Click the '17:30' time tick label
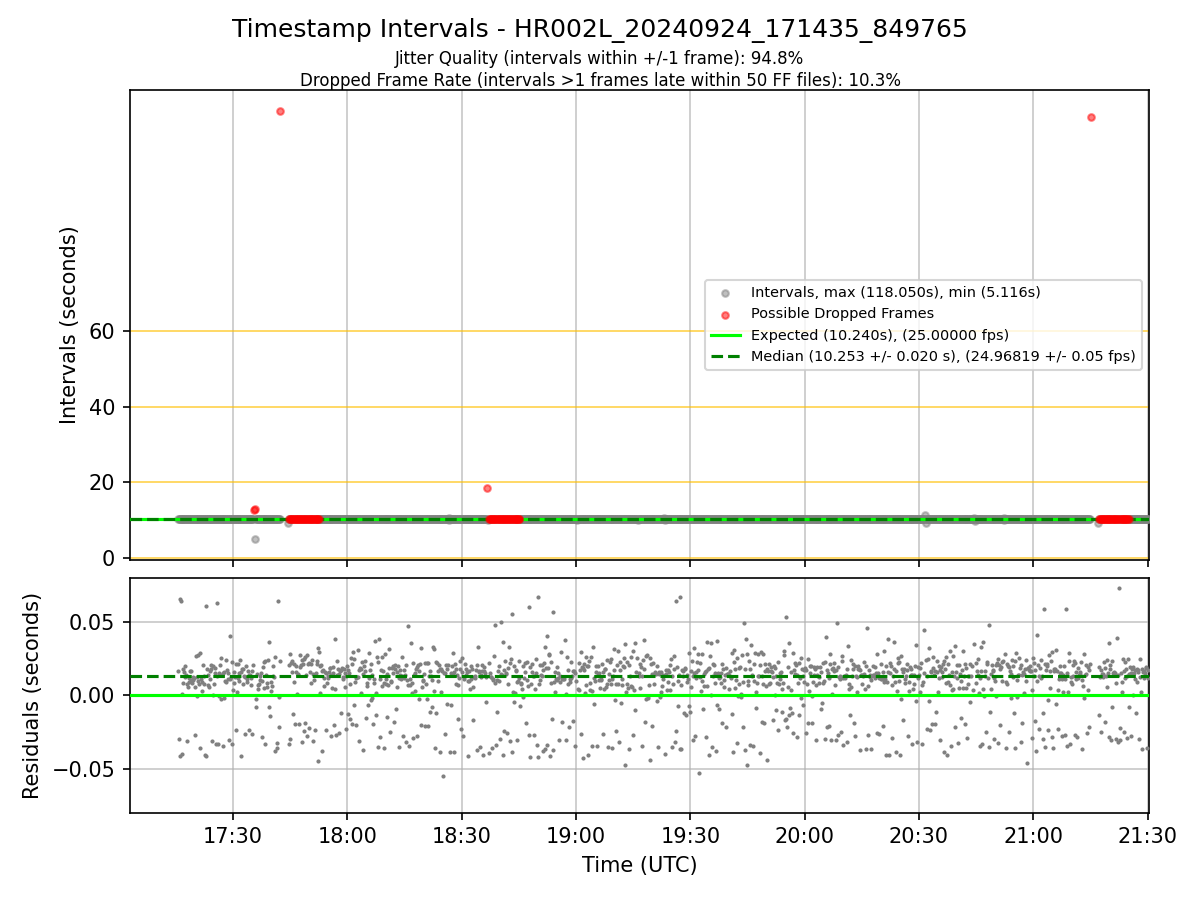Screen dimensions: 1200x900 [233, 835]
